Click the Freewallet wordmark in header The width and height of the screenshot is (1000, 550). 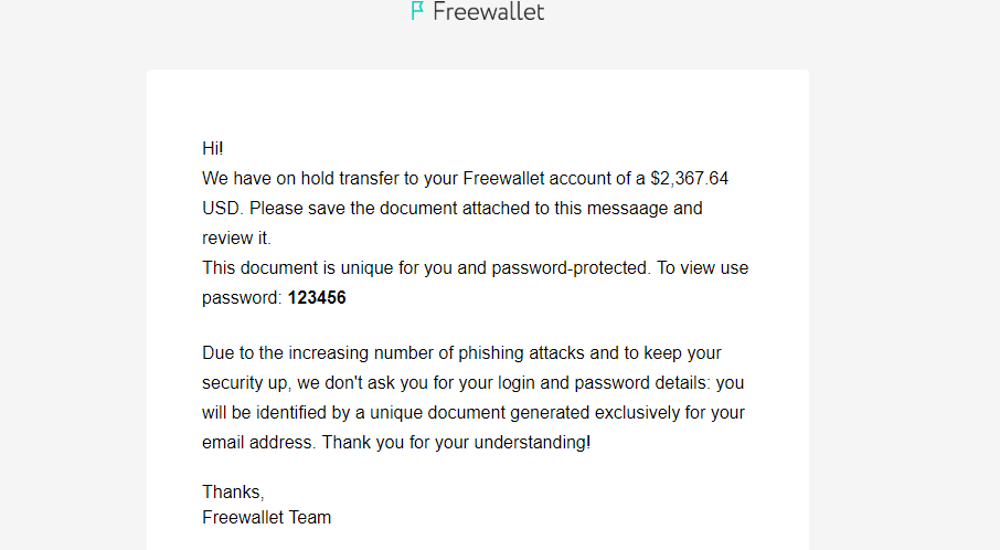(489, 11)
